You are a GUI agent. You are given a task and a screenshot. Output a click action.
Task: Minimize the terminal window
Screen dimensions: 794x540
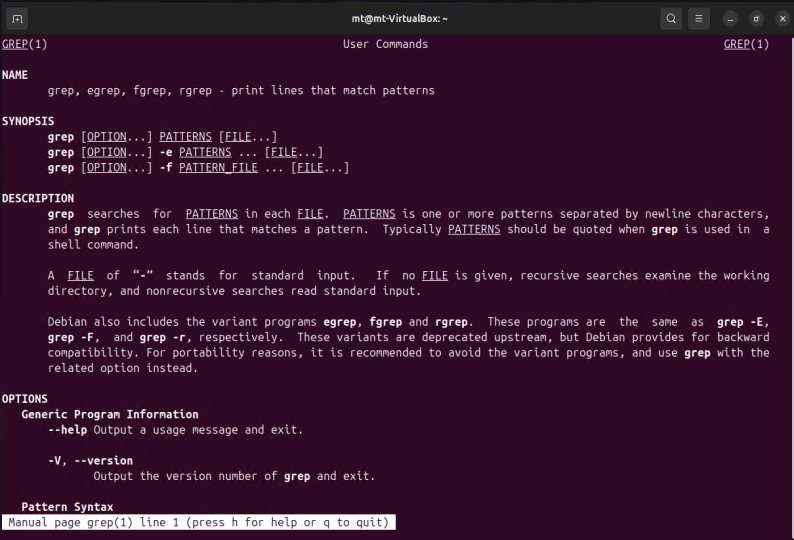[x=730, y=19]
